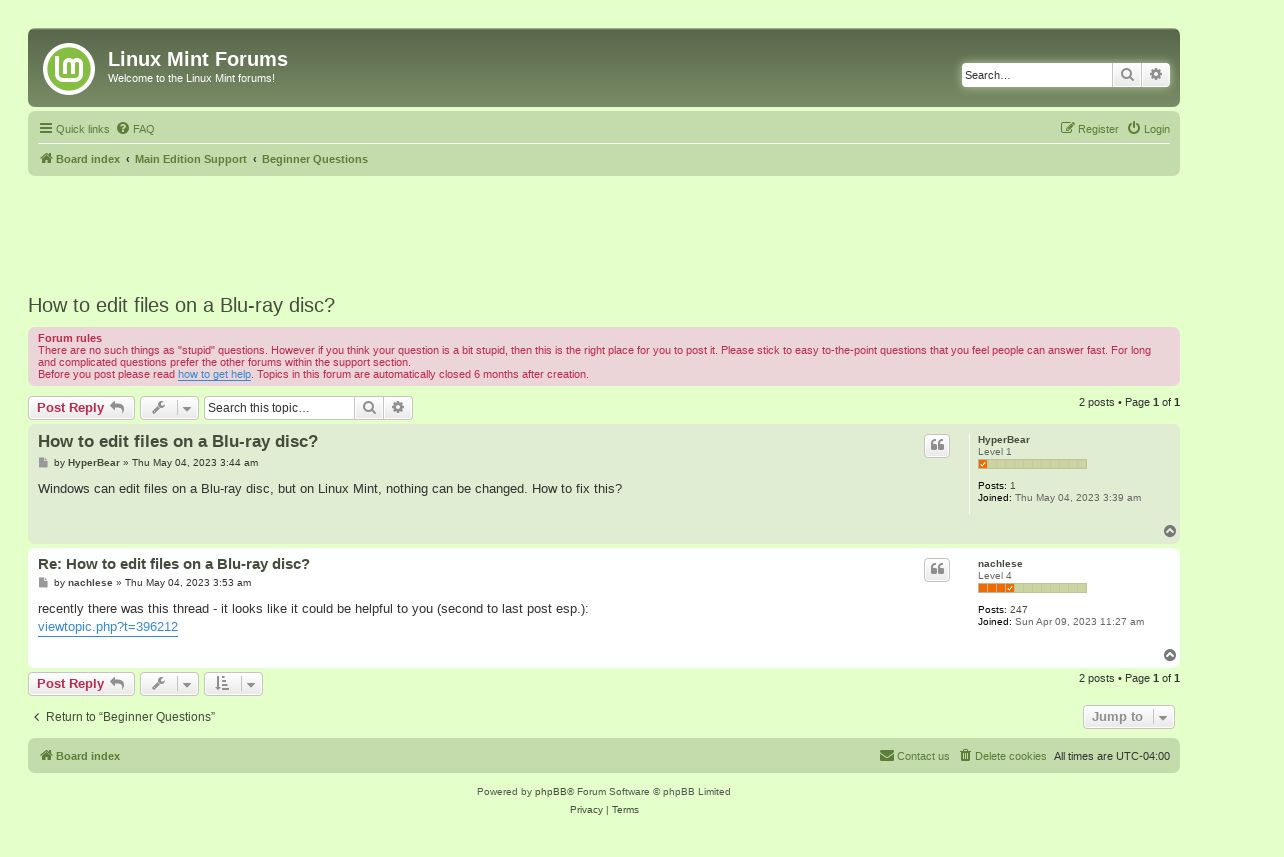The image size is (1284, 857).
Task: Click nachlese author name under reply title
Action: (x=90, y=583)
